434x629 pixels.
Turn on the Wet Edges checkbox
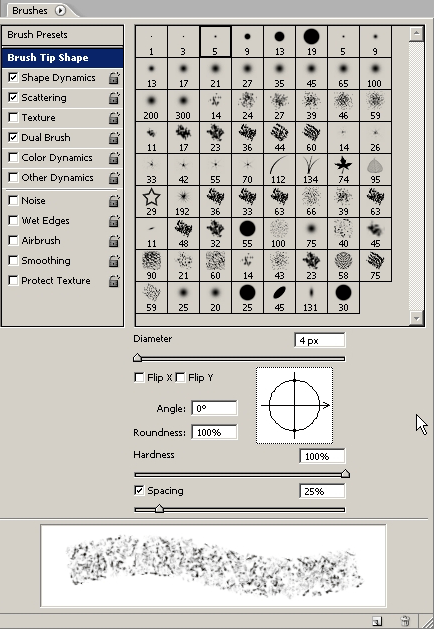13,220
